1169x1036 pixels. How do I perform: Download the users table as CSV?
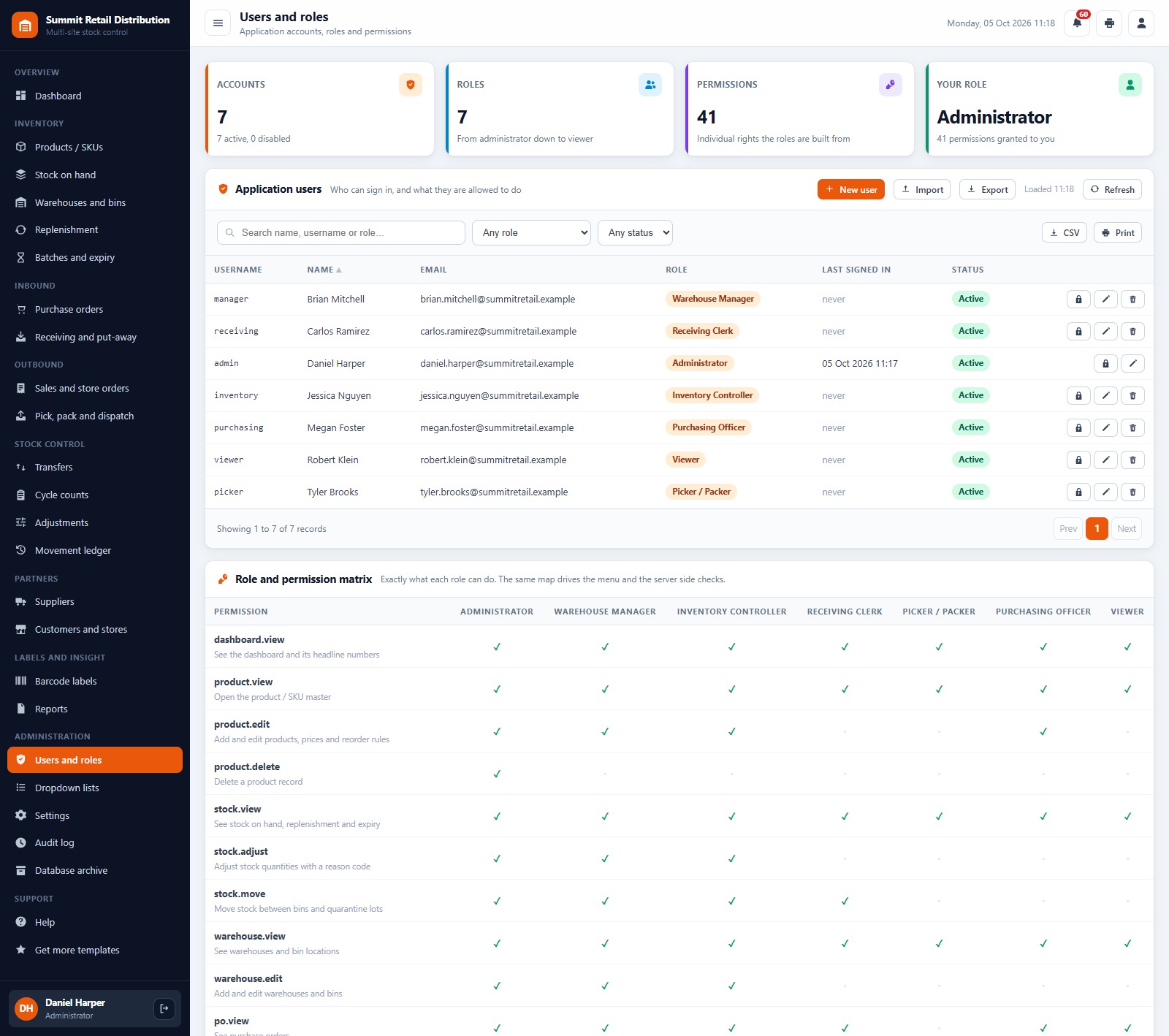pos(1065,232)
